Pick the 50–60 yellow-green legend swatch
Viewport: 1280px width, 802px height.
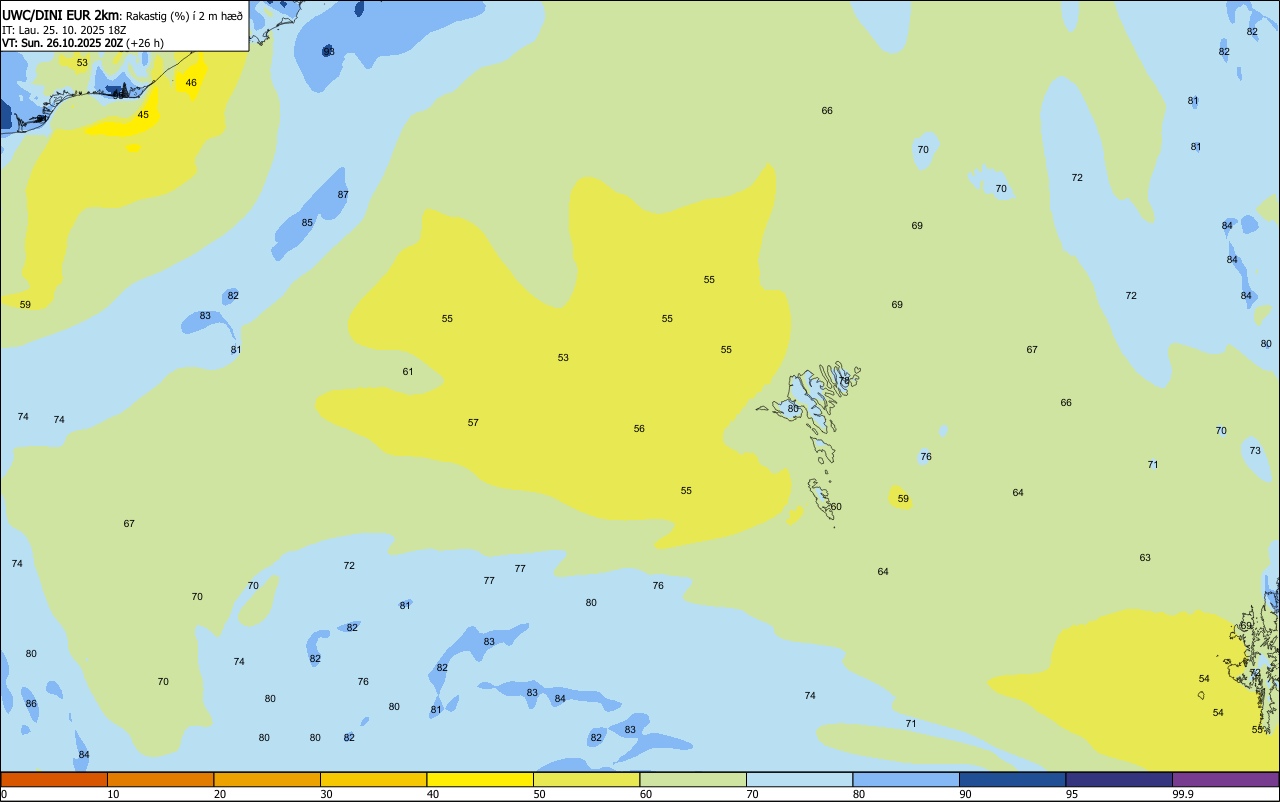[x=586, y=779]
